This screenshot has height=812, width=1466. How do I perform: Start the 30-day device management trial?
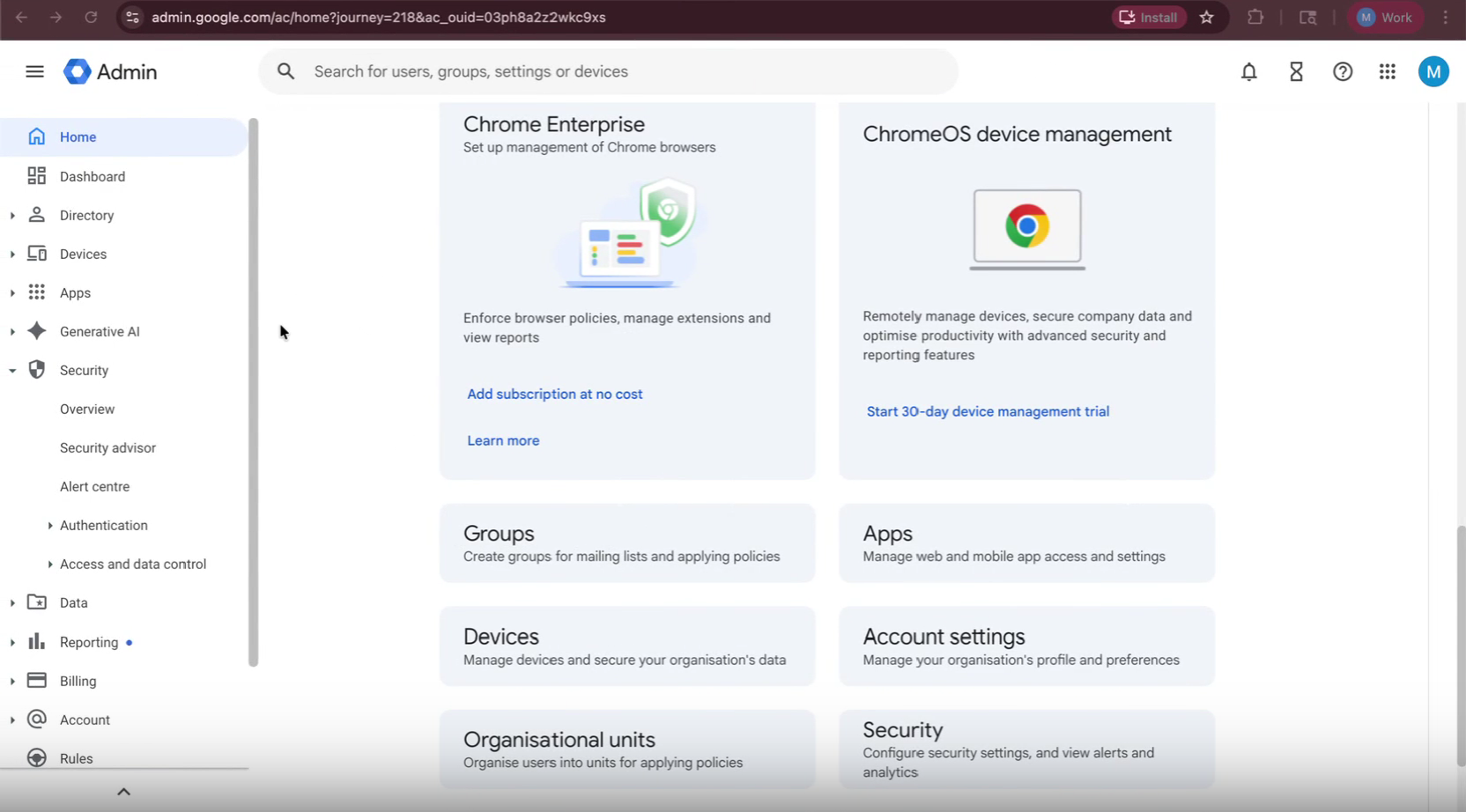(x=987, y=411)
